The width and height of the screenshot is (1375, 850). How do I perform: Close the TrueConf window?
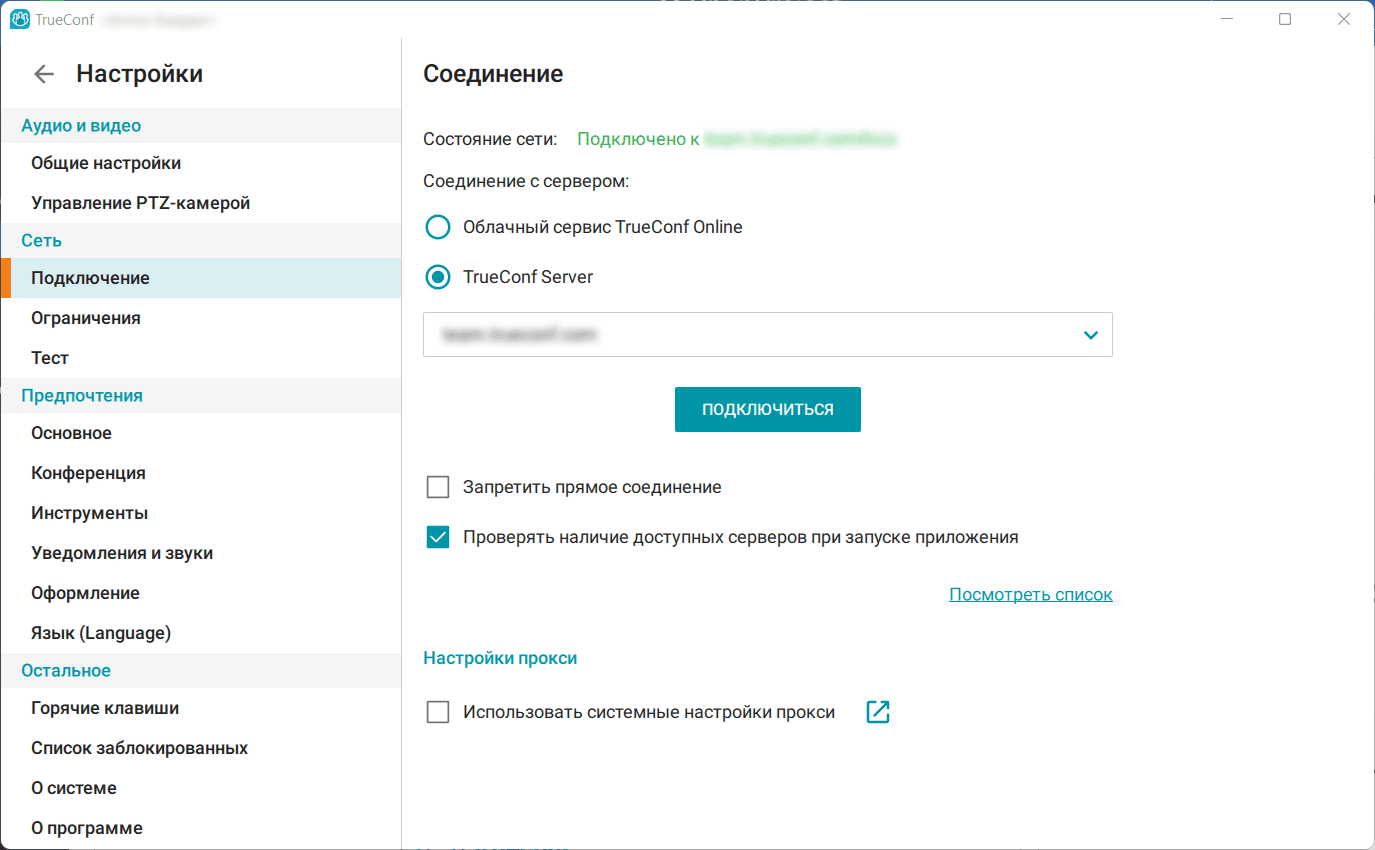(1345, 19)
